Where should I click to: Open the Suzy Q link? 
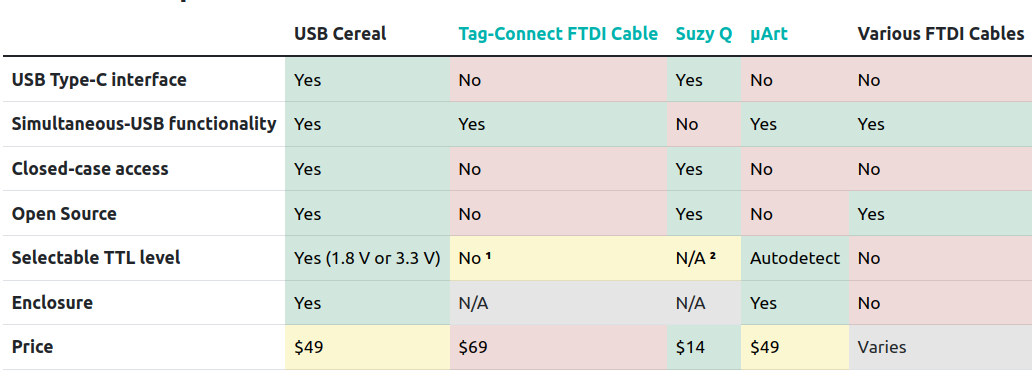[704, 34]
